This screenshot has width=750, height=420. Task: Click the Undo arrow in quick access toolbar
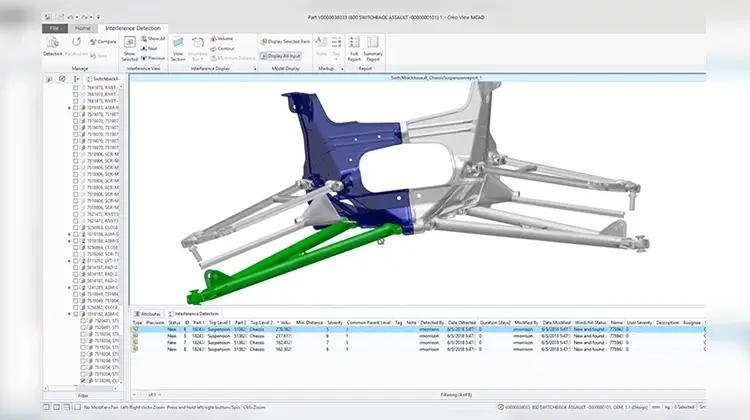(70, 17)
